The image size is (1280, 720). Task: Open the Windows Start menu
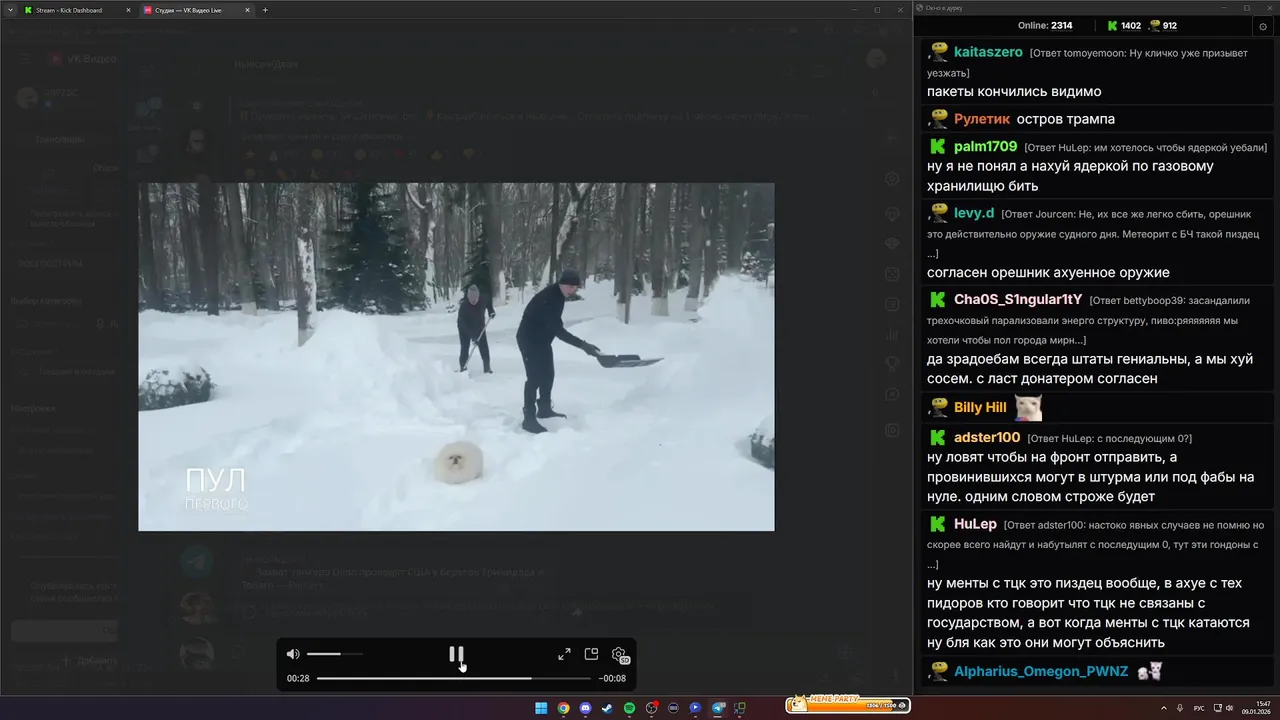coord(541,708)
